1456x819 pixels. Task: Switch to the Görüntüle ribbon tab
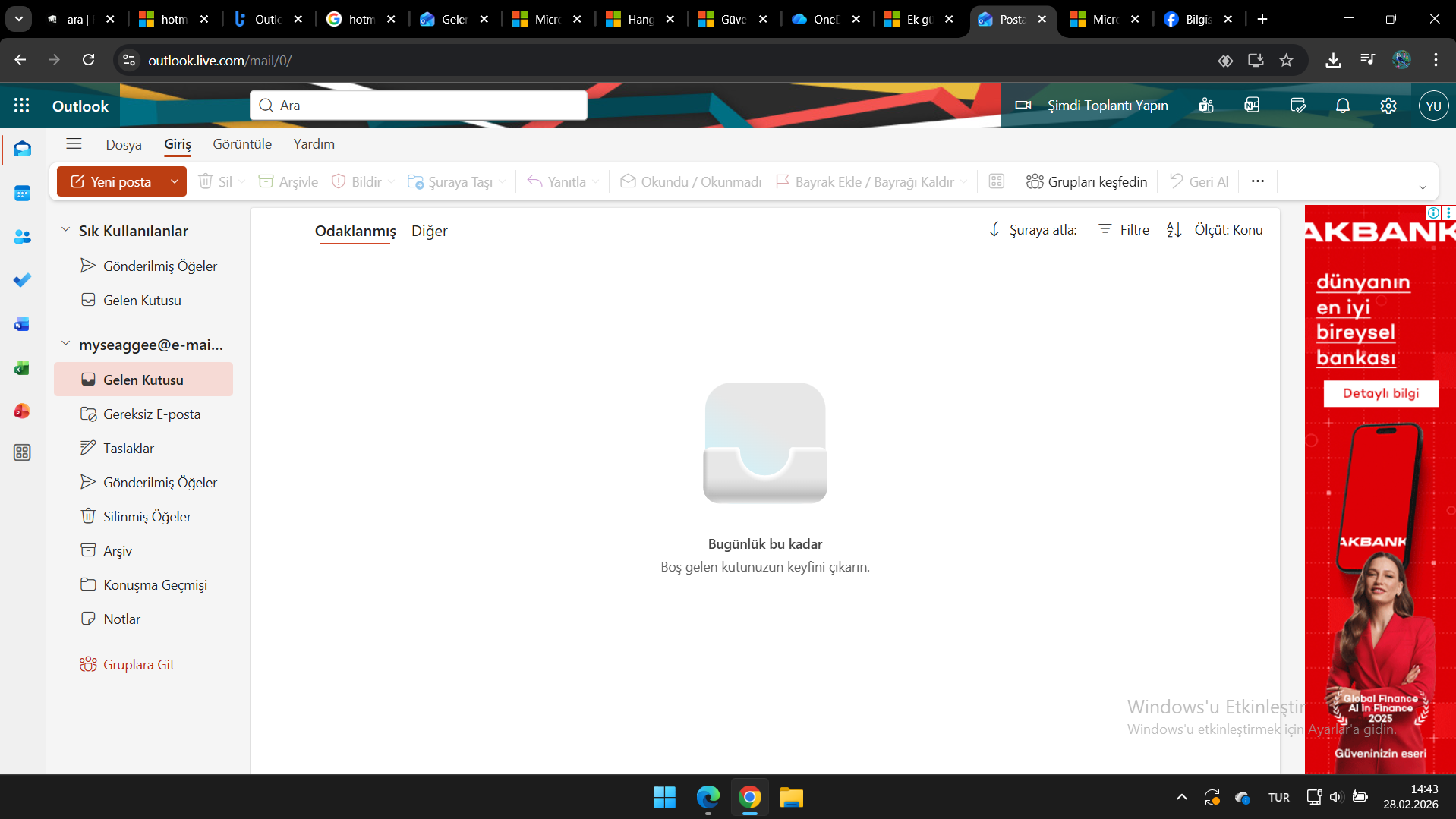[242, 144]
